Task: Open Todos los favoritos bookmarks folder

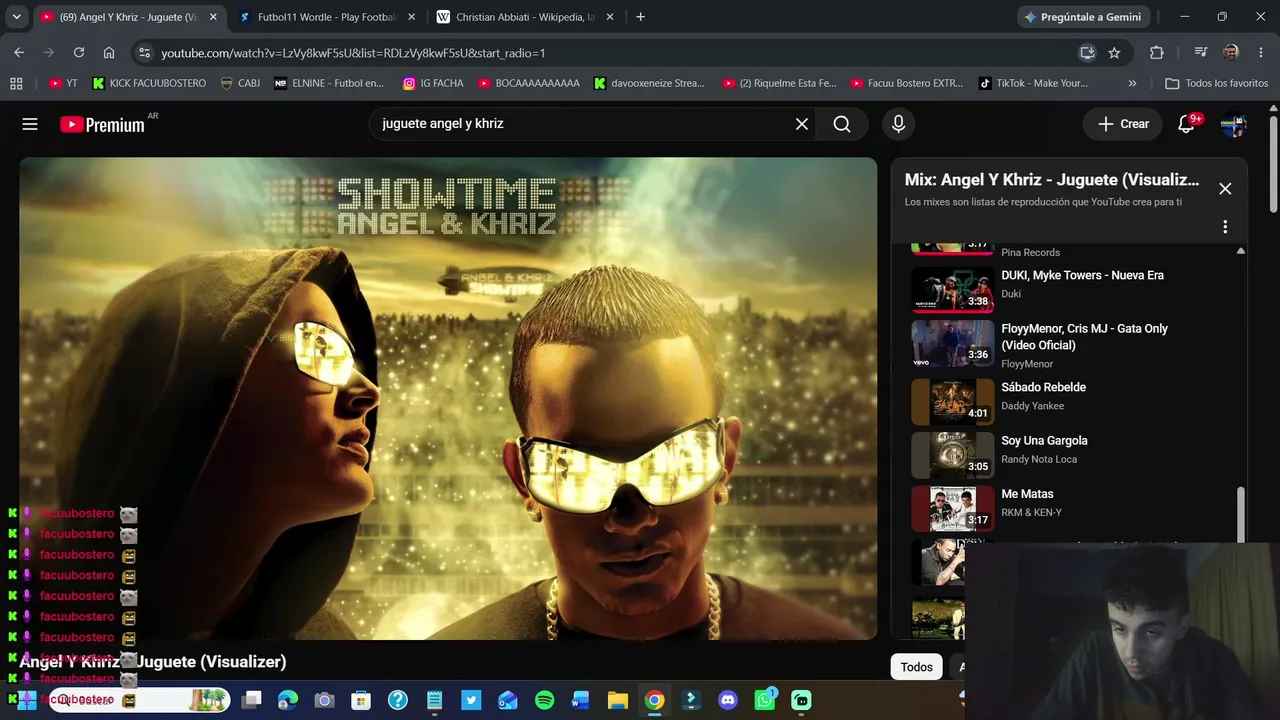Action: click(1216, 83)
